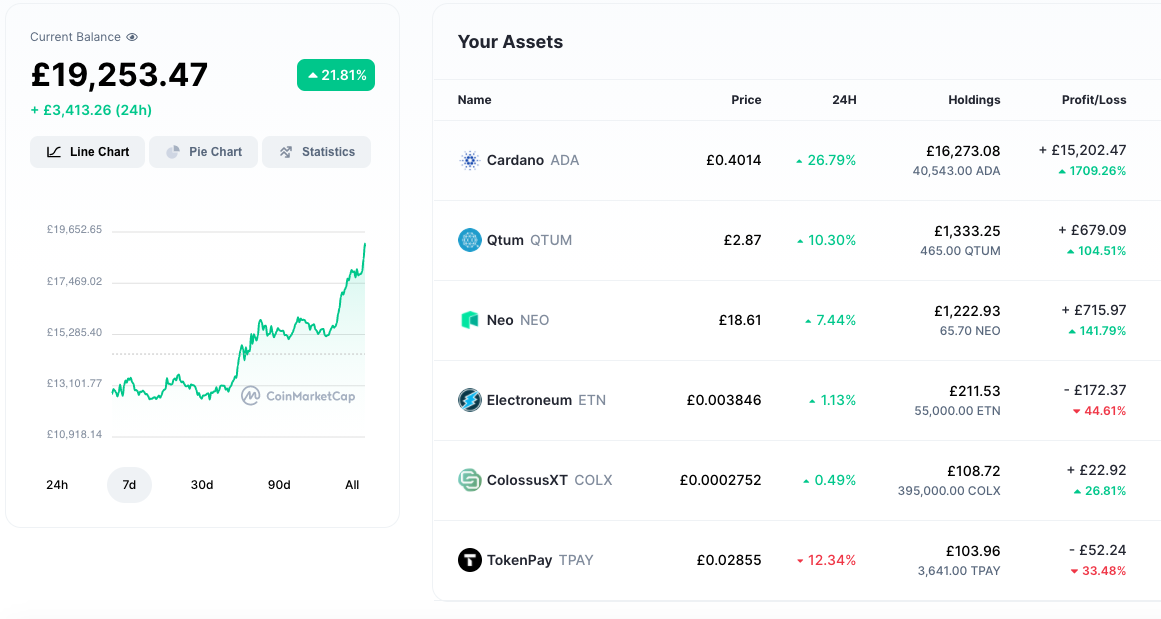This screenshot has width=1161, height=619.
Task: Click the CoinMarketCap watermark logo on chart
Action: point(298,396)
